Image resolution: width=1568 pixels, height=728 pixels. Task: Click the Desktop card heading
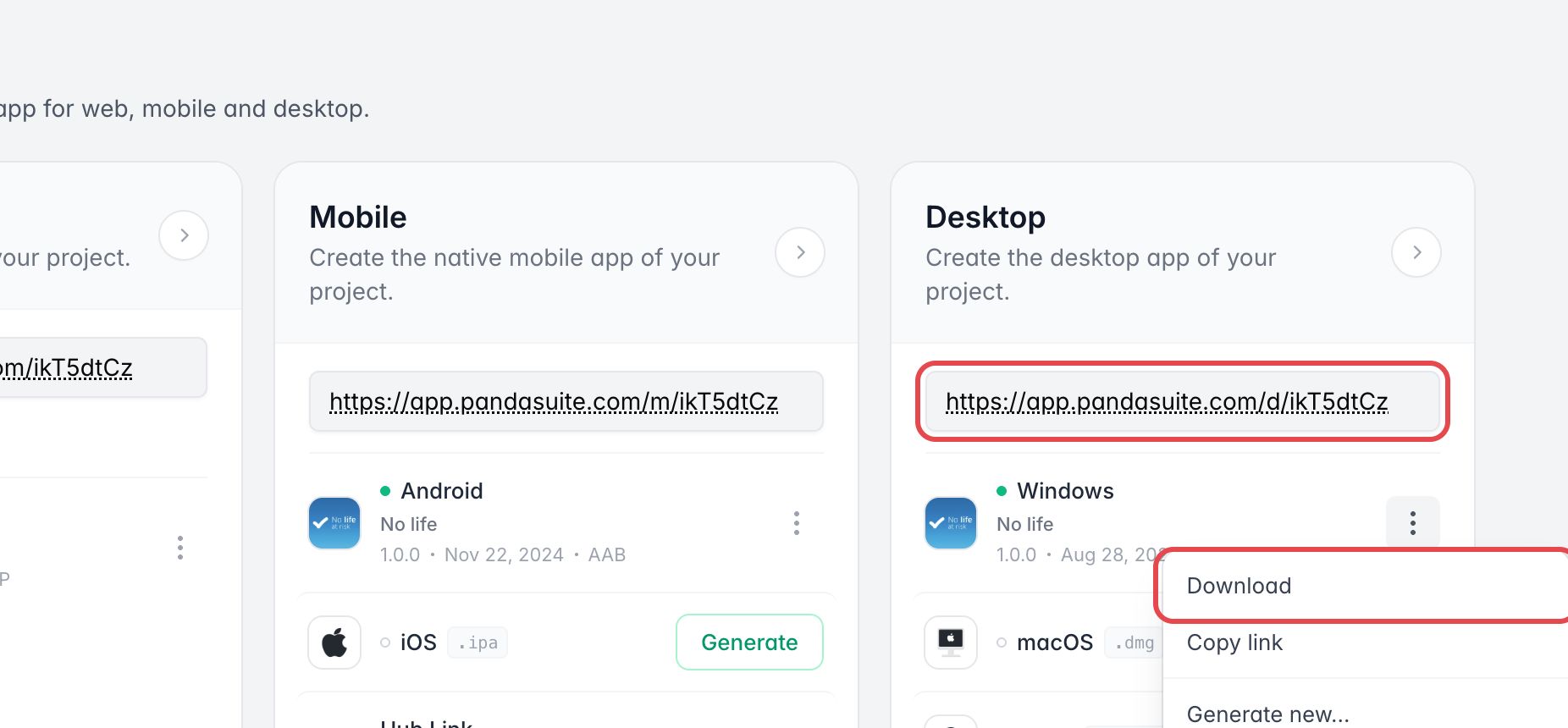tap(986, 218)
